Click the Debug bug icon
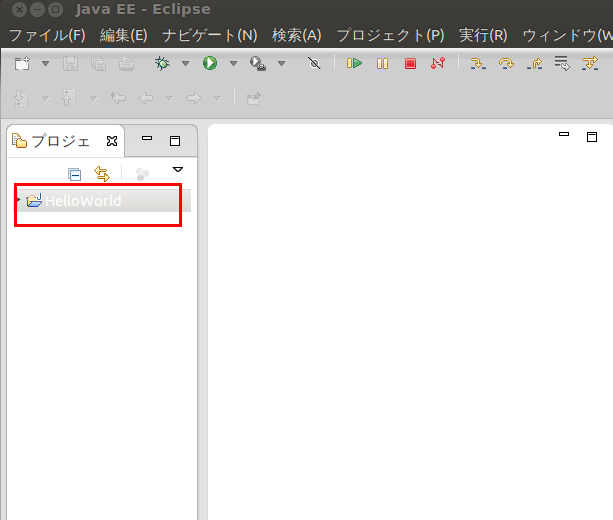613x520 pixels. point(162,63)
